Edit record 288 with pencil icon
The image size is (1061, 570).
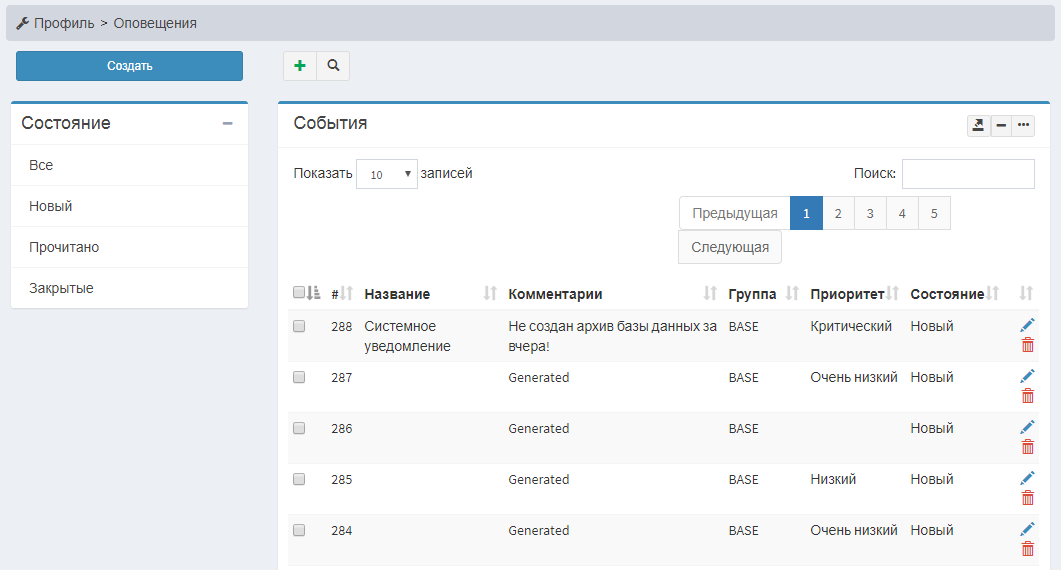pyautogui.click(x=1027, y=325)
